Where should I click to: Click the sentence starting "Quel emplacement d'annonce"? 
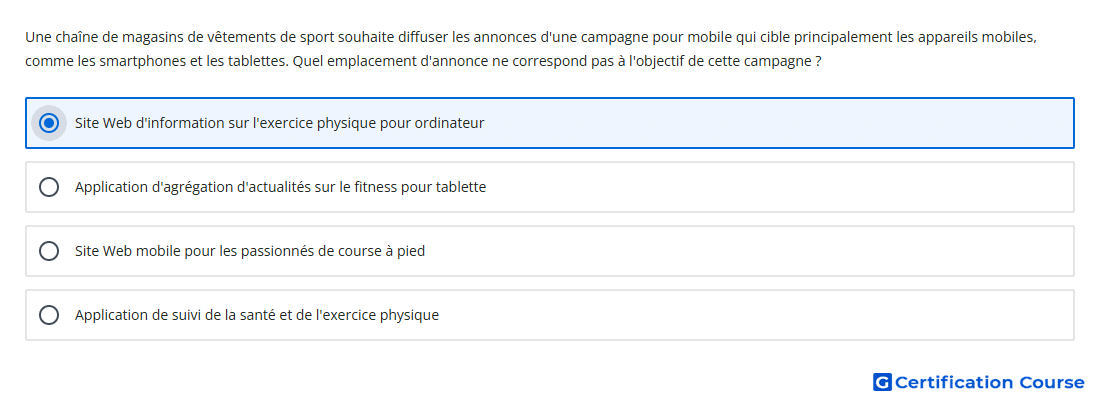(x=557, y=61)
